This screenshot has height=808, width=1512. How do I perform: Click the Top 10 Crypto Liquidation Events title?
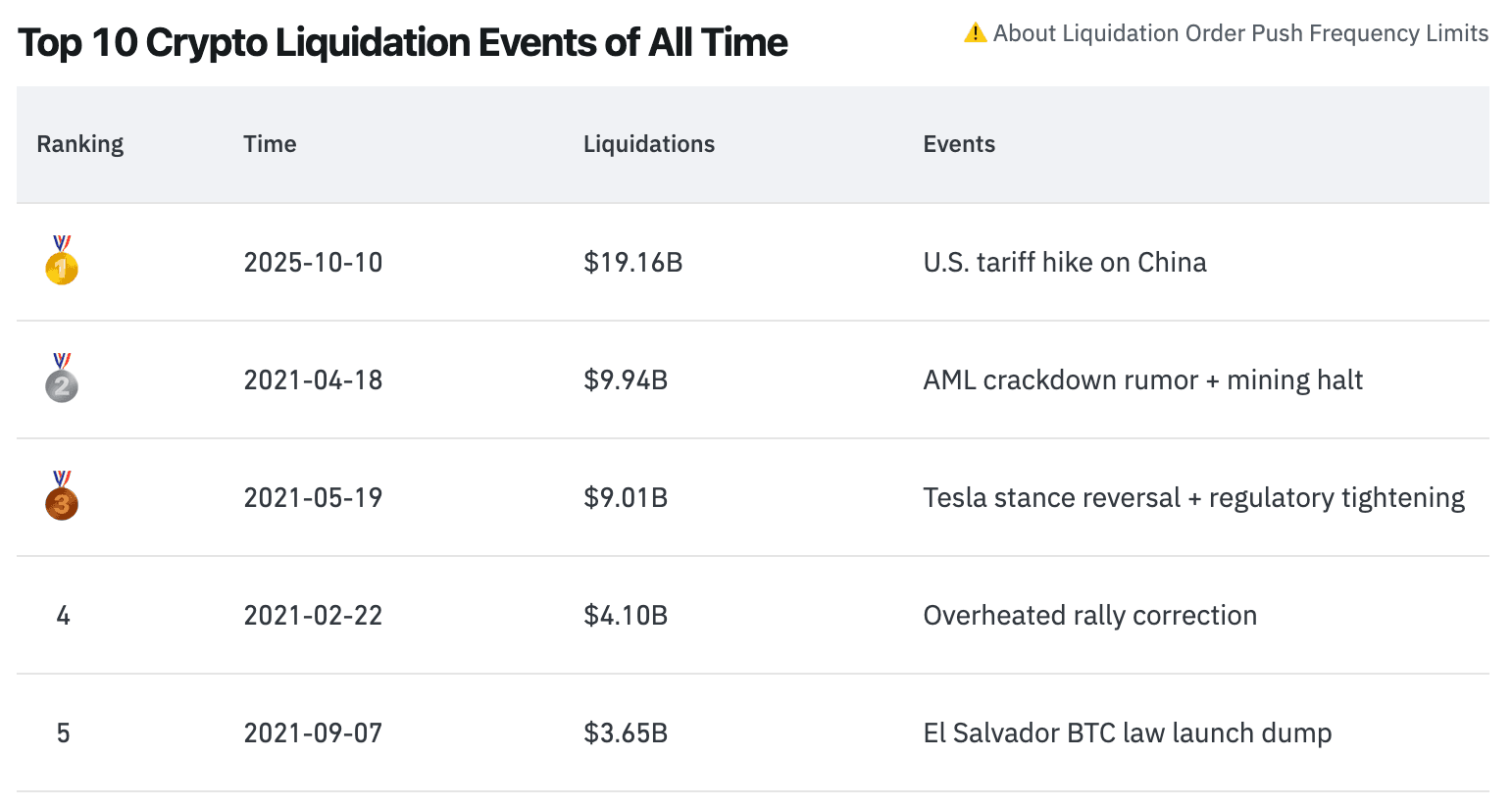point(402,42)
